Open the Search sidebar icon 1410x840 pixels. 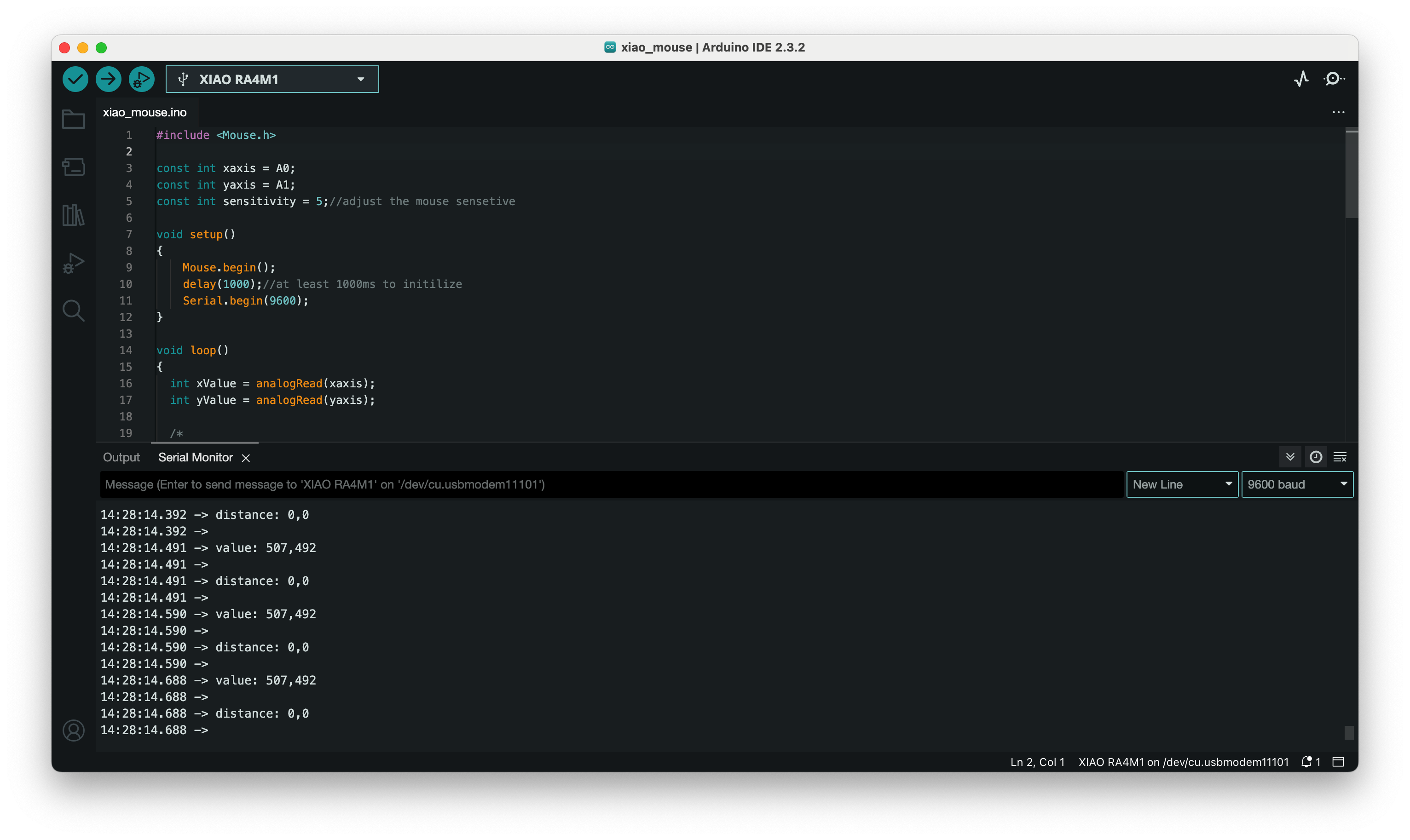pyautogui.click(x=74, y=311)
